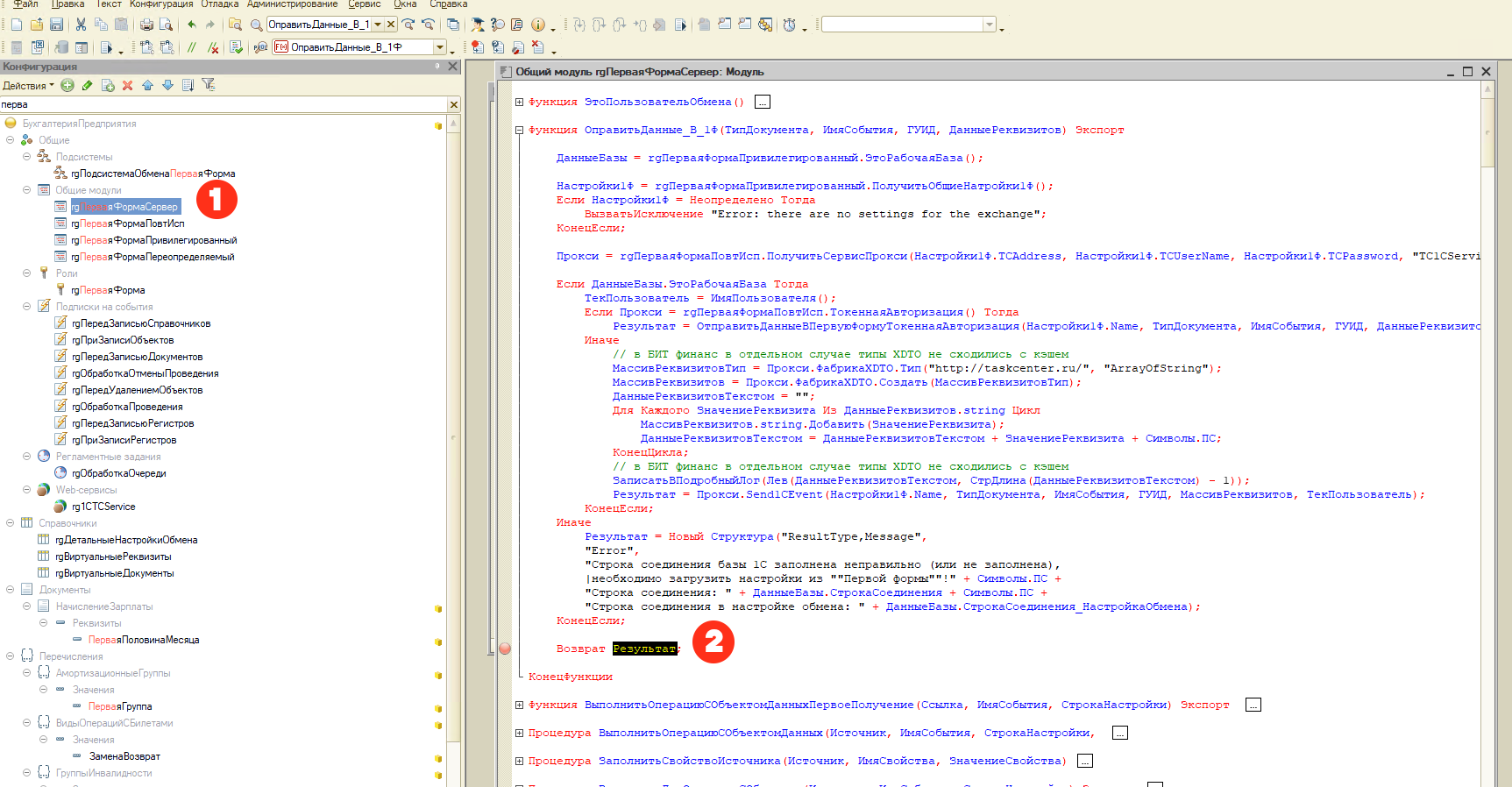Click the breakpoint toggle toolbar icon
Screen dimensions: 1512x787
click(477, 47)
